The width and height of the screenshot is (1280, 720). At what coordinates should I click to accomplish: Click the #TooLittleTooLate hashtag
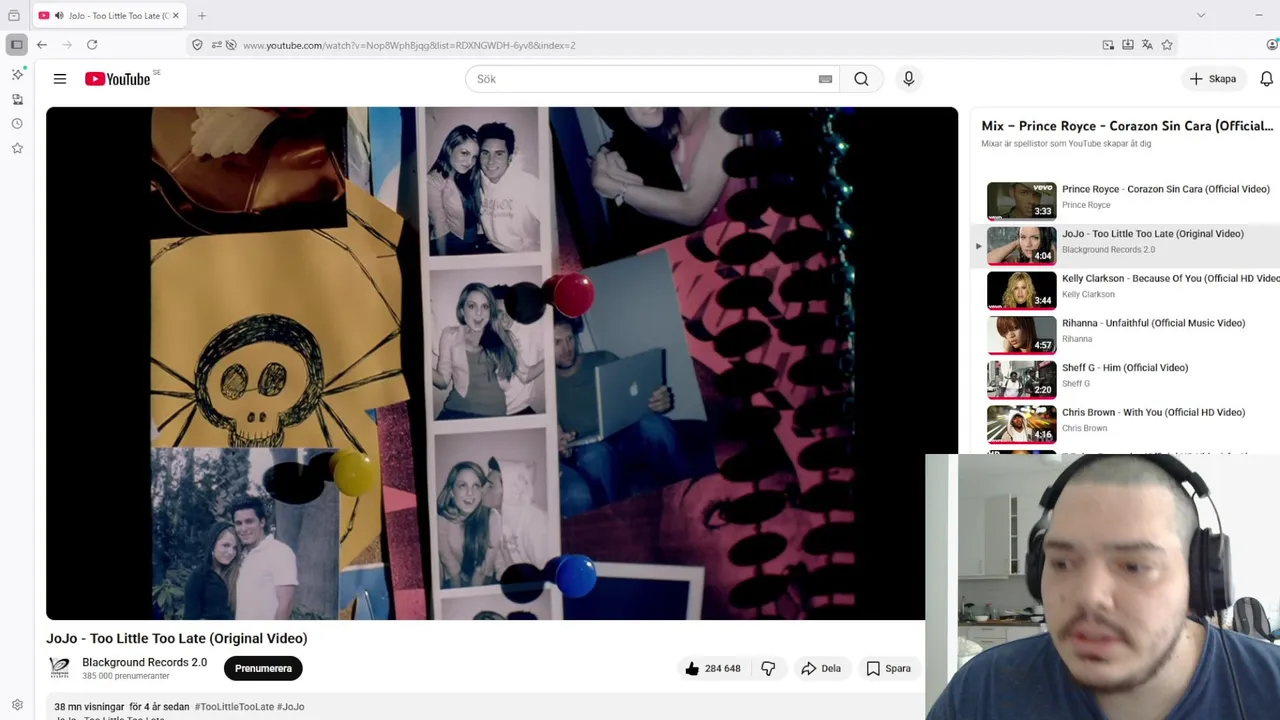[234, 707]
